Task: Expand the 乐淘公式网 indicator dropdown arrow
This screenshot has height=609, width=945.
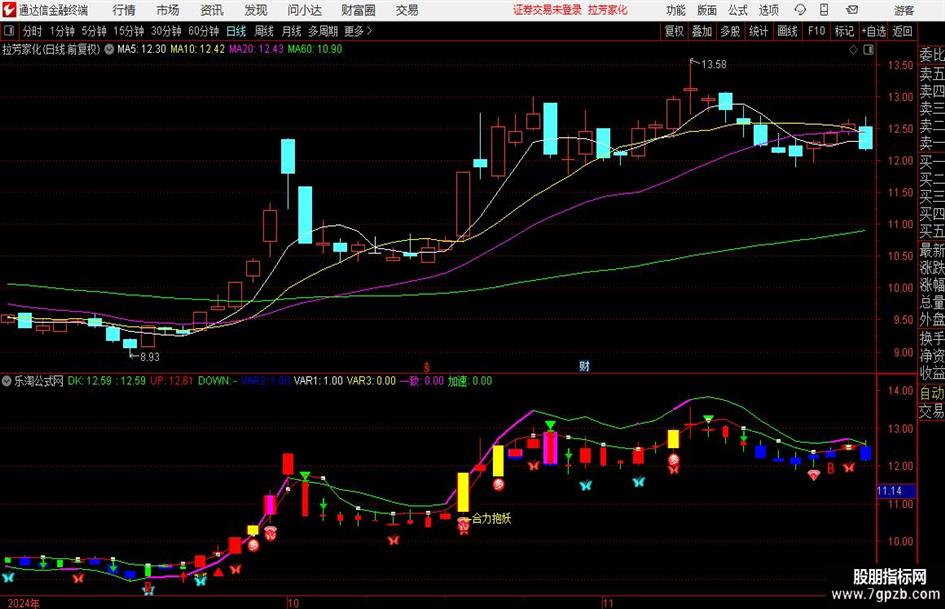Action: [x=7, y=381]
